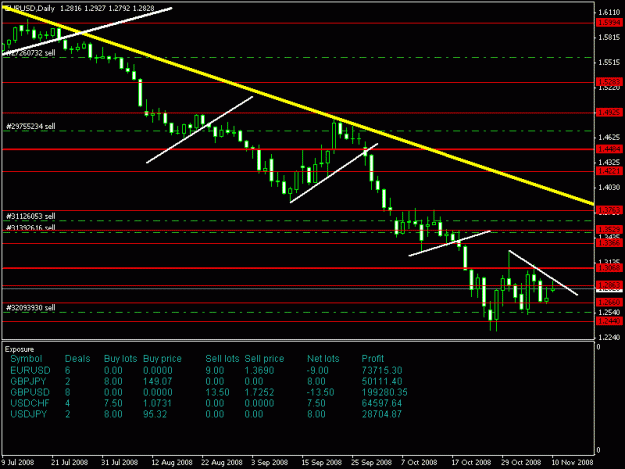Click the 1.5815 value on the price axis
The image size is (625, 469).
click(x=609, y=37)
